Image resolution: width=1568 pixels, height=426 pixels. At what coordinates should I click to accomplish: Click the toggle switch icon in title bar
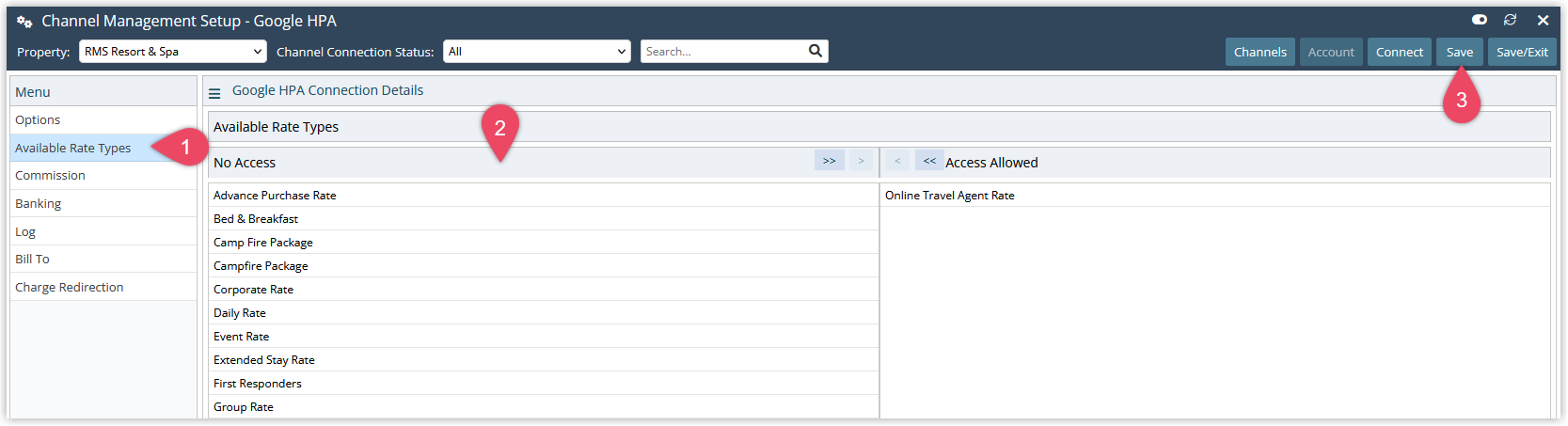(1479, 20)
